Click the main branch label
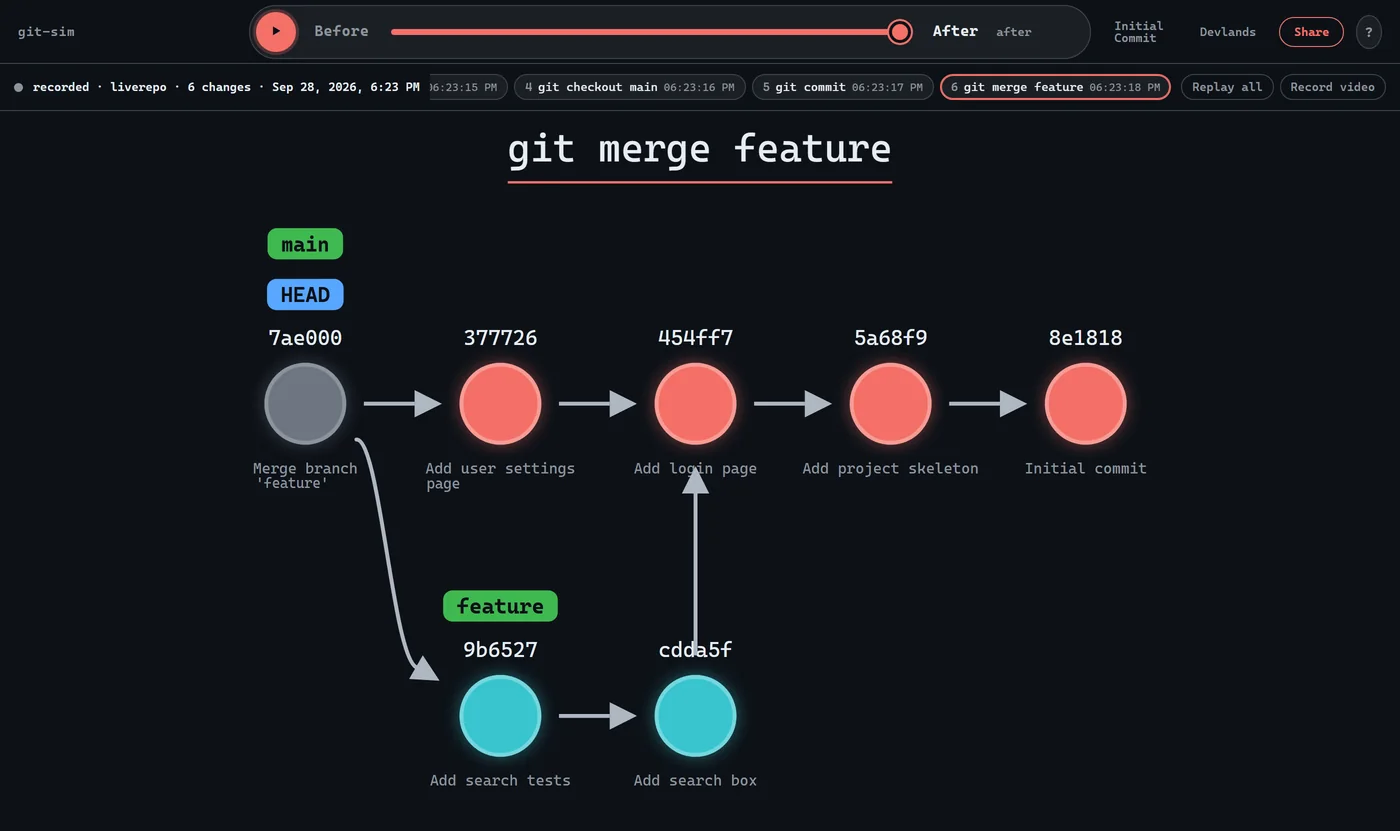This screenshot has height=831, width=1400. [305, 244]
